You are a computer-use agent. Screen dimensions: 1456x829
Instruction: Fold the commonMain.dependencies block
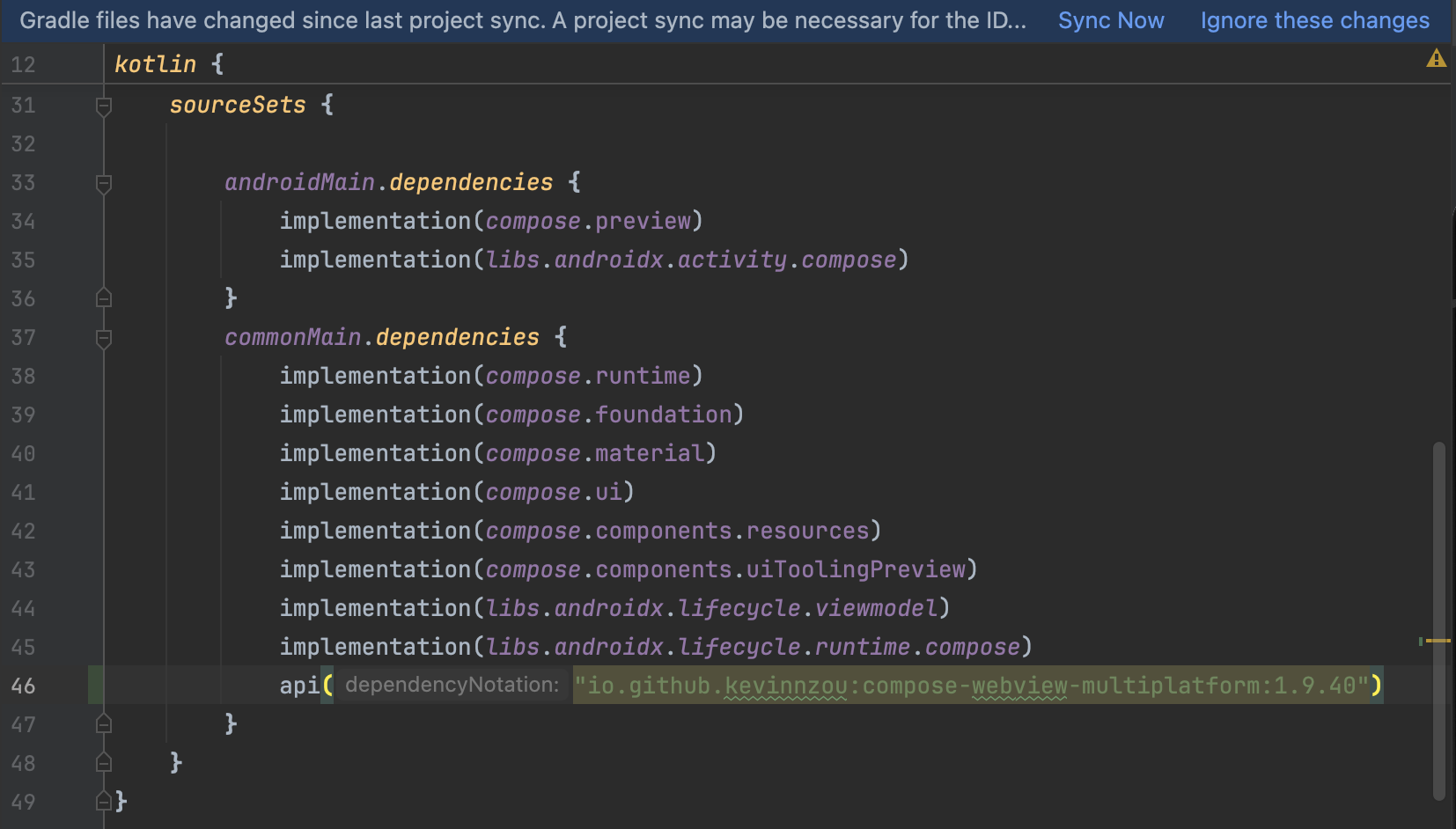coord(104,338)
